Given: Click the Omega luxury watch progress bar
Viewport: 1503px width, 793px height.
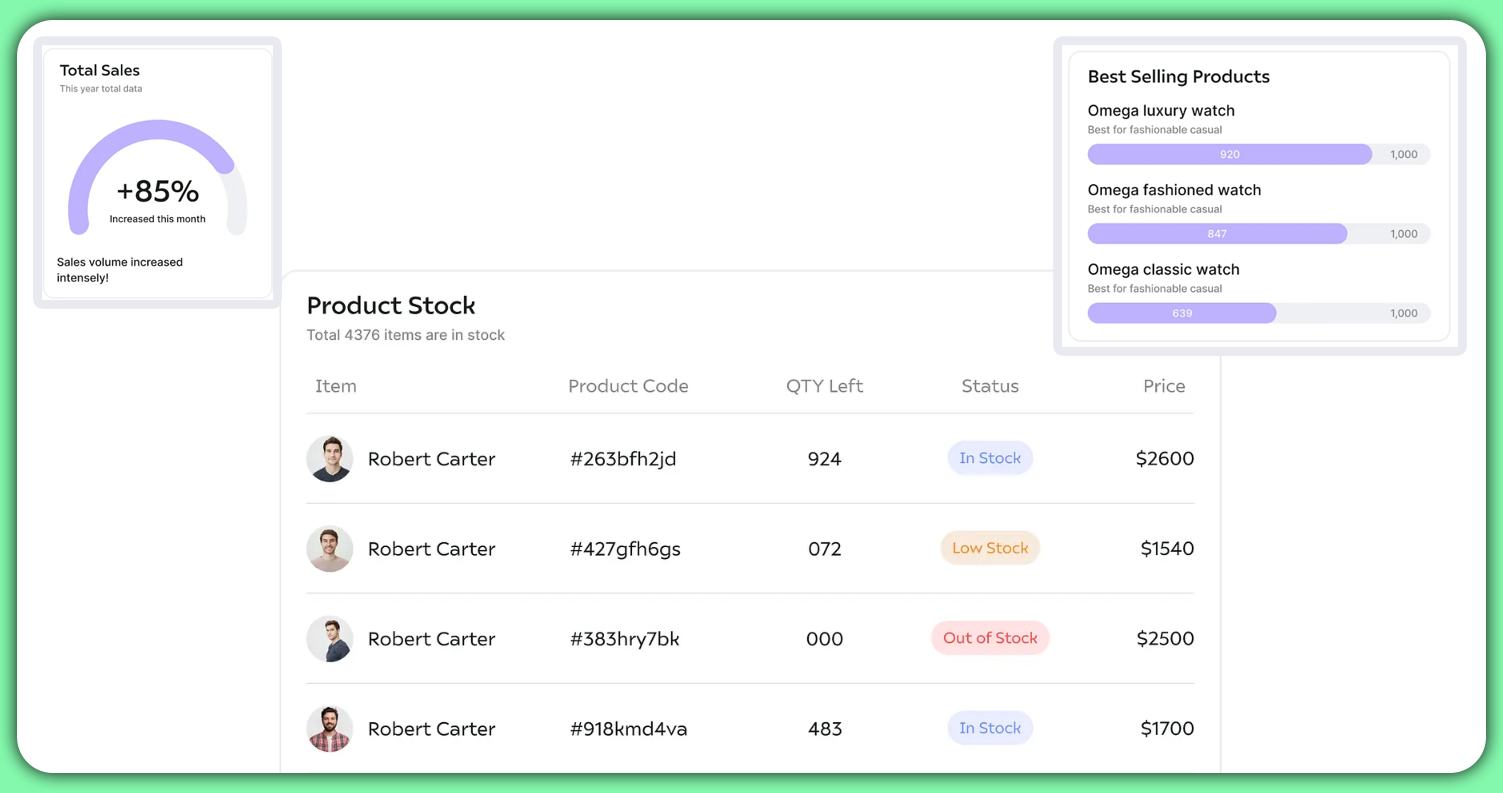Looking at the screenshot, I should coord(1258,154).
